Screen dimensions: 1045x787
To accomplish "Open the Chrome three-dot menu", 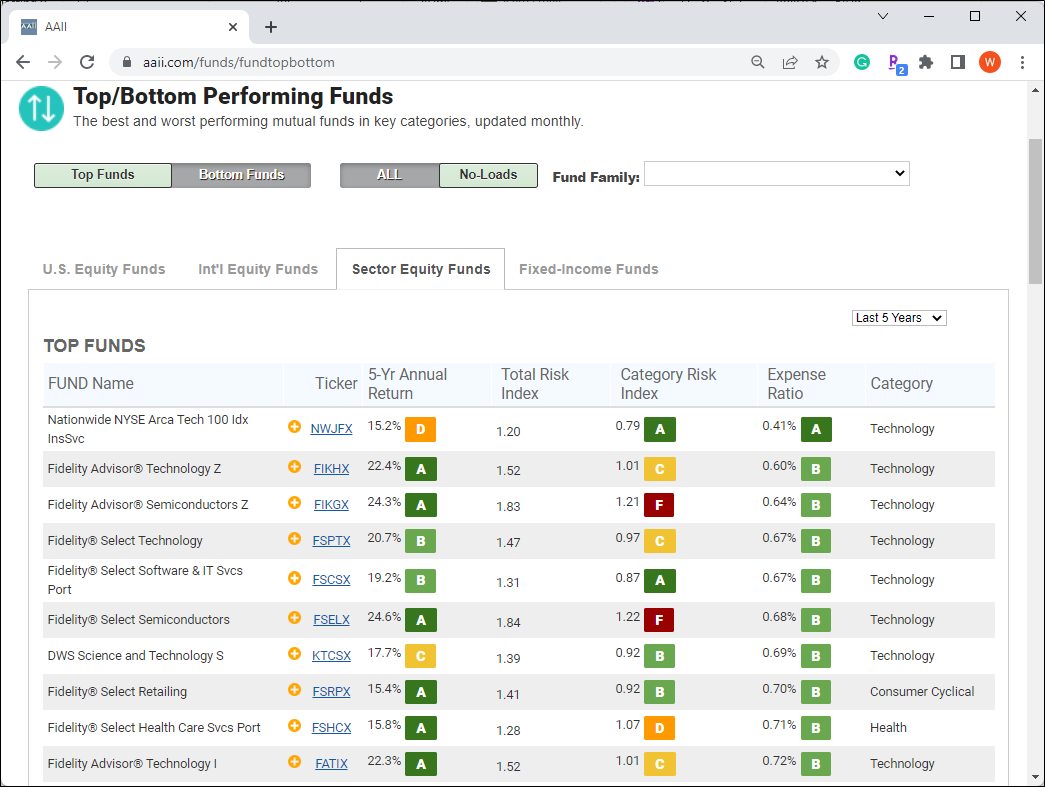I will pos(1022,63).
